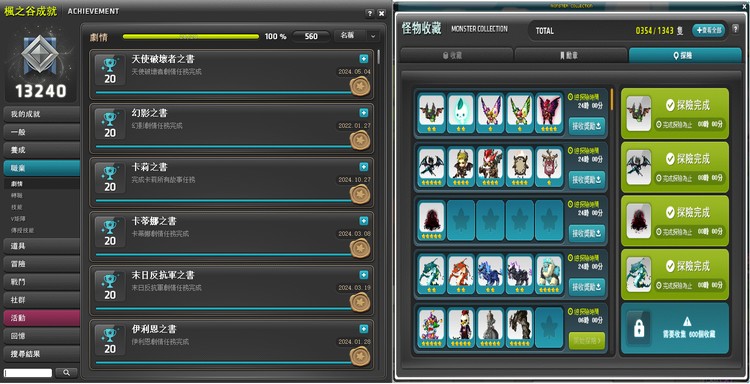Screen dimensions: 750x384
Task: Click the gold medal stamp on 幻影之書
Action: pyautogui.click(x=360, y=141)
